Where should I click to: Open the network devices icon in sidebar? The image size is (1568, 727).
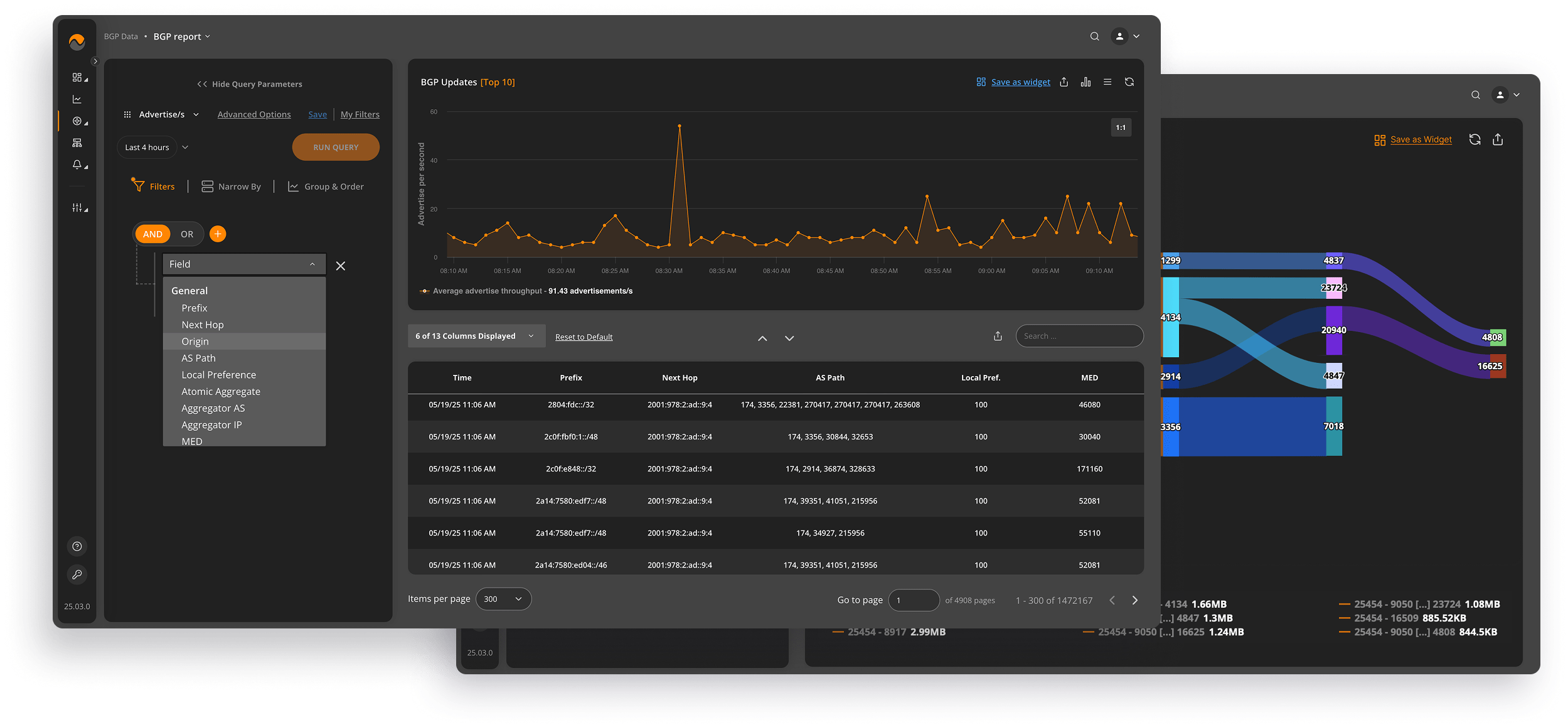pos(77,143)
